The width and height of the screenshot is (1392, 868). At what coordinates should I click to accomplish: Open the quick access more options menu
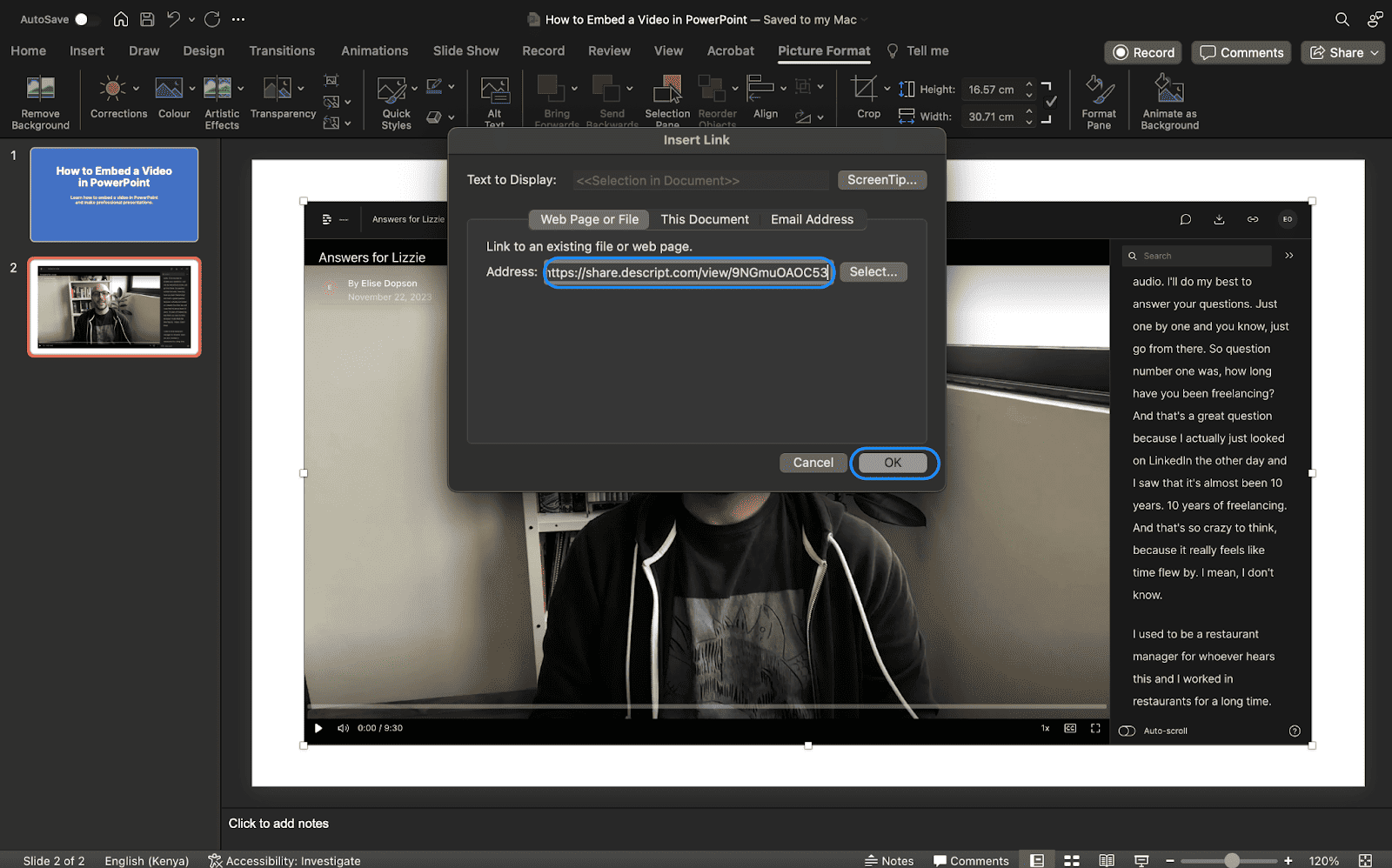tap(238, 19)
